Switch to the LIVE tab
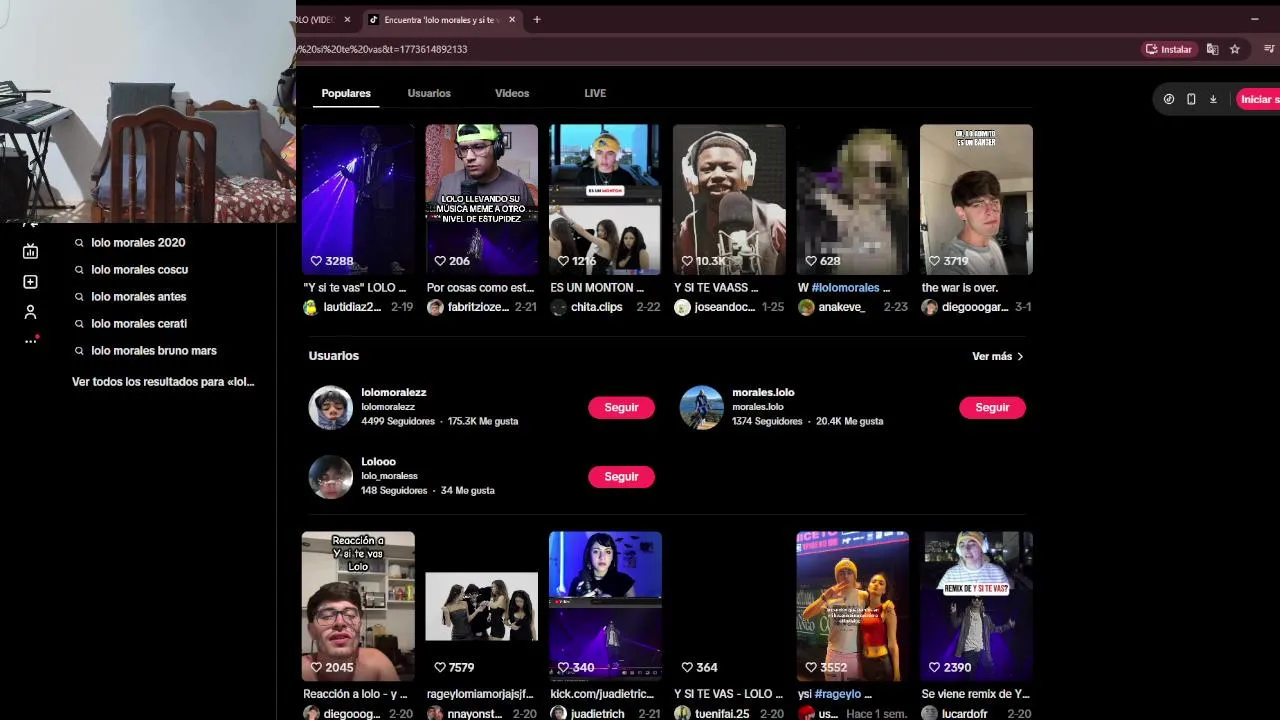The height and width of the screenshot is (720, 1280). point(595,93)
